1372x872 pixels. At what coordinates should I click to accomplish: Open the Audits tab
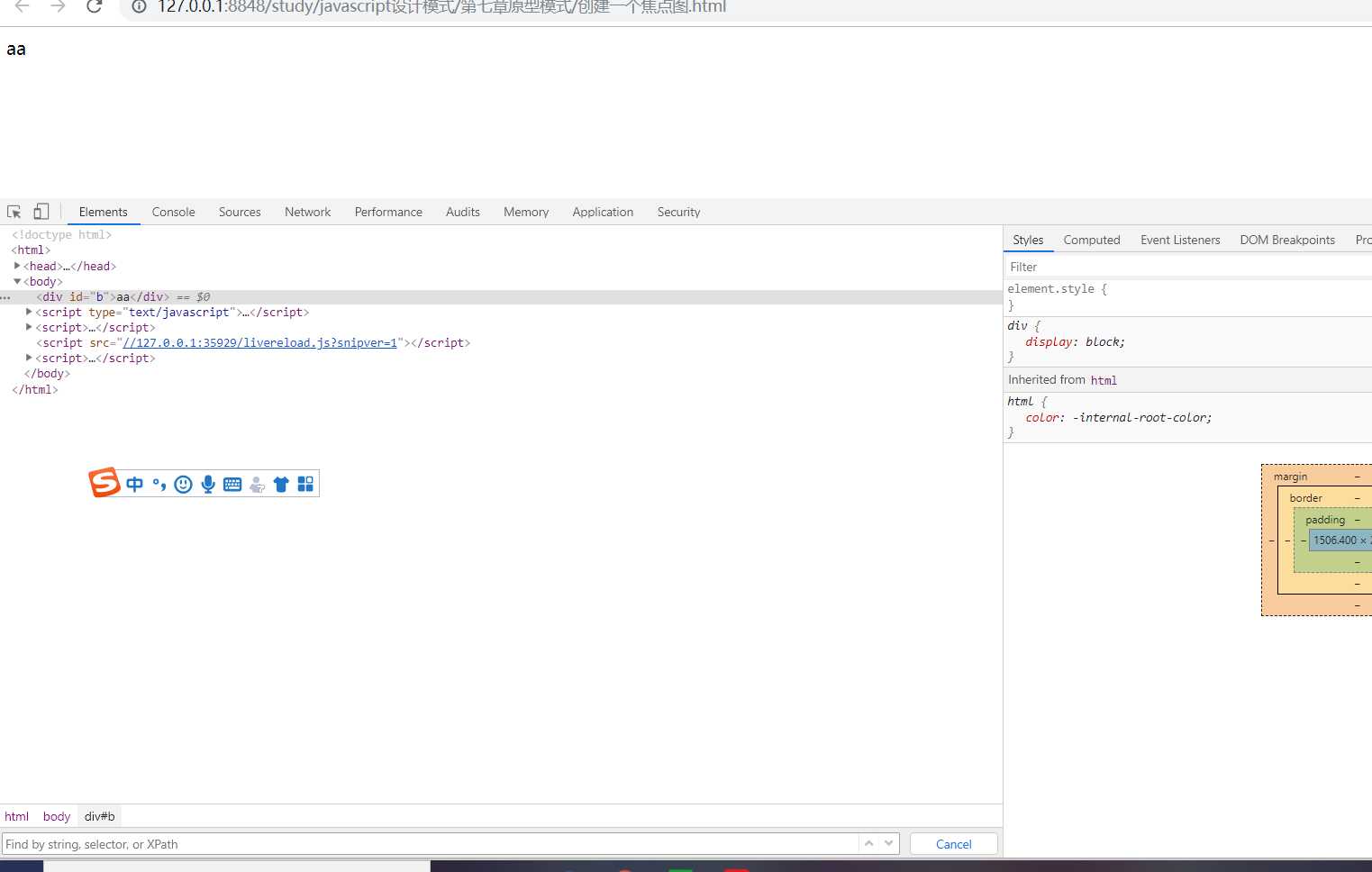[x=462, y=212]
